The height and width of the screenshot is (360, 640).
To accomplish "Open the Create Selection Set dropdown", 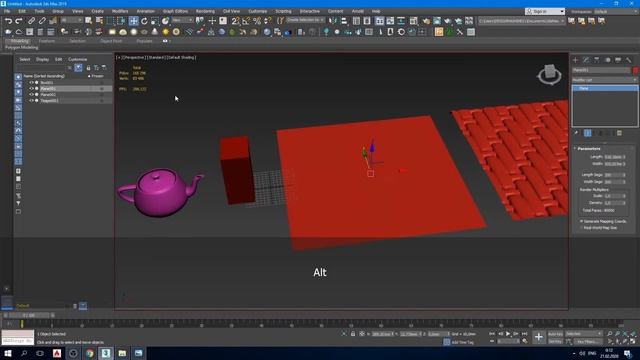I will (305, 20).
